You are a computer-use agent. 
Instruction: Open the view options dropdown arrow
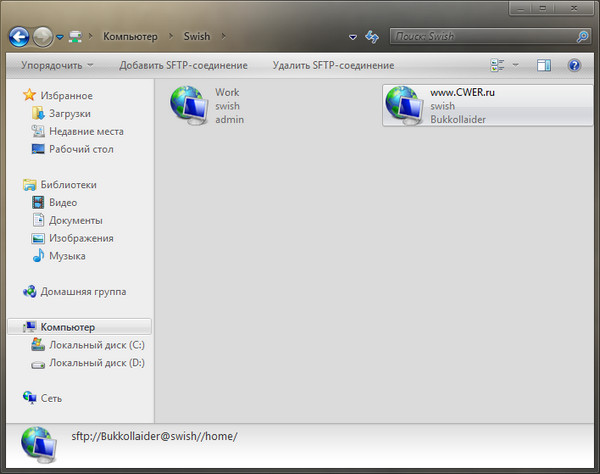pos(515,65)
